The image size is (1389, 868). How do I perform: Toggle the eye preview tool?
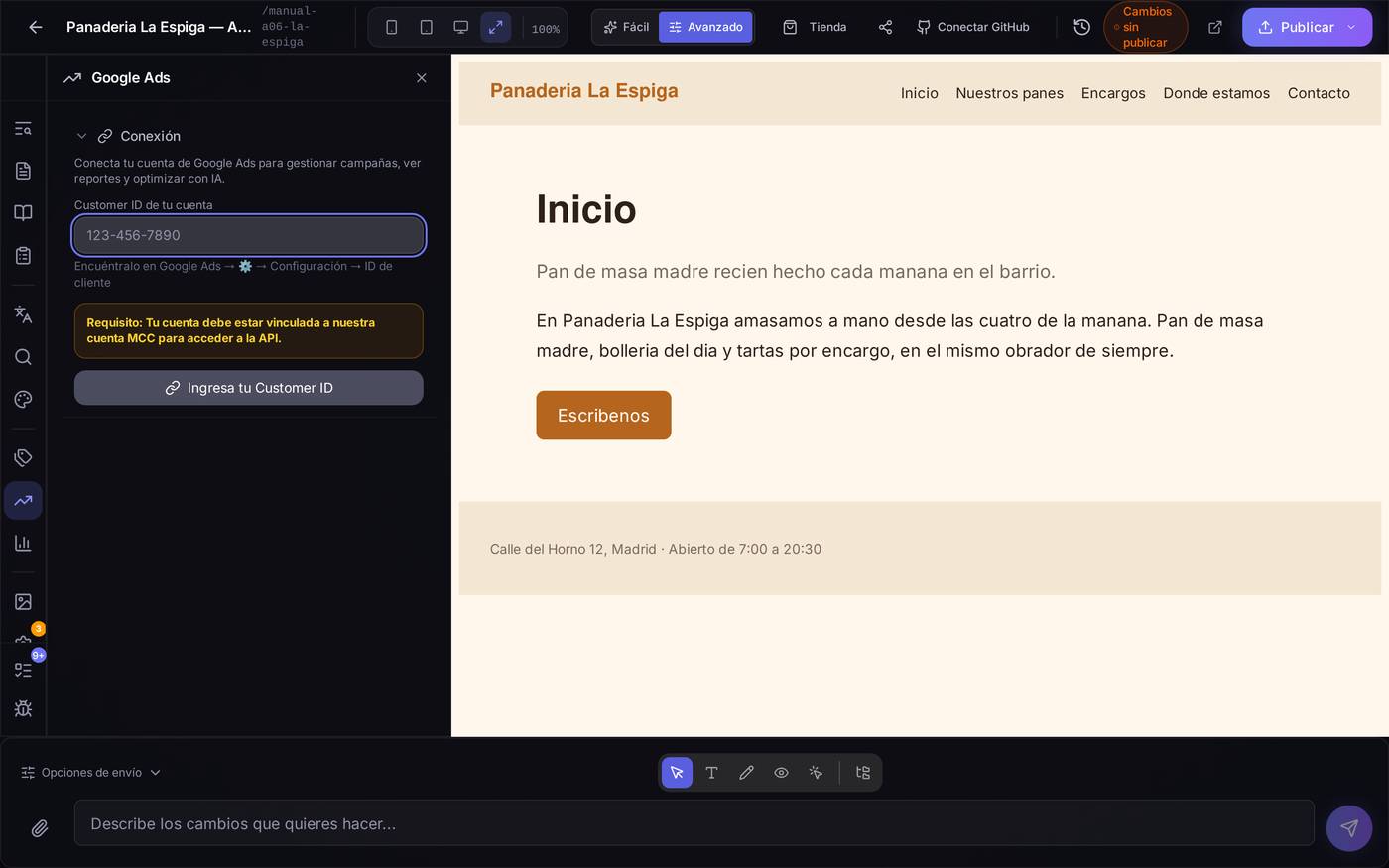[x=781, y=773]
